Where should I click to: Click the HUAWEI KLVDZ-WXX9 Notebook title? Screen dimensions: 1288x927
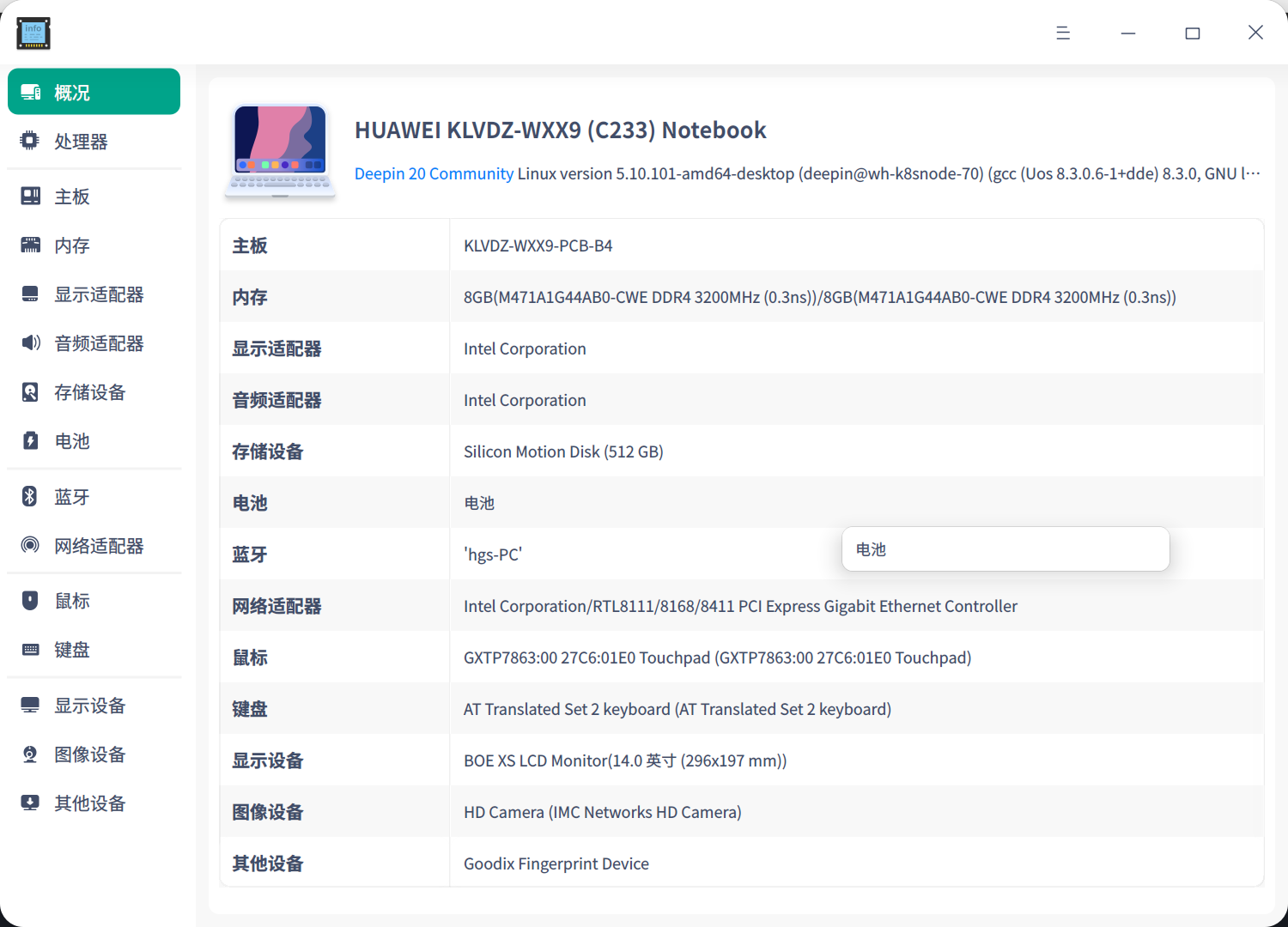tap(560, 130)
